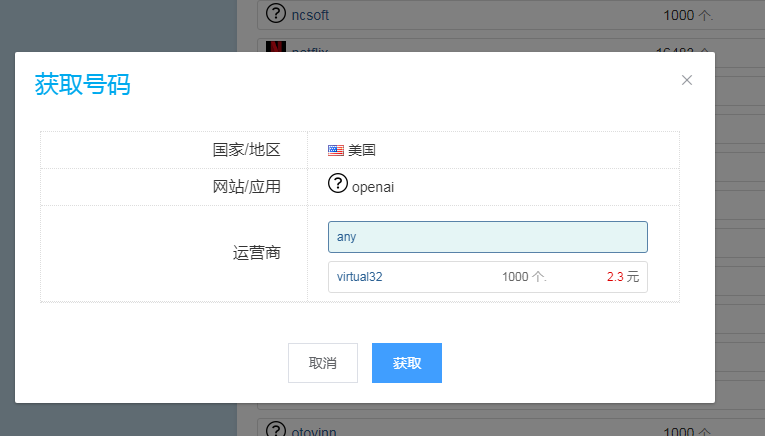This screenshot has height=436, width=765.
Task: Click the 1000 个 count for ncsoft
Action: click(x=688, y=15)
